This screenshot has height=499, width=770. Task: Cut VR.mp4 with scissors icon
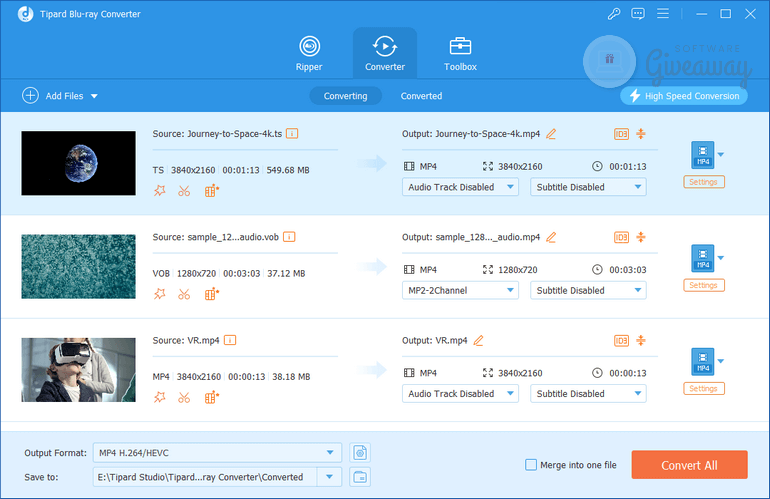(x=184, y=397)
